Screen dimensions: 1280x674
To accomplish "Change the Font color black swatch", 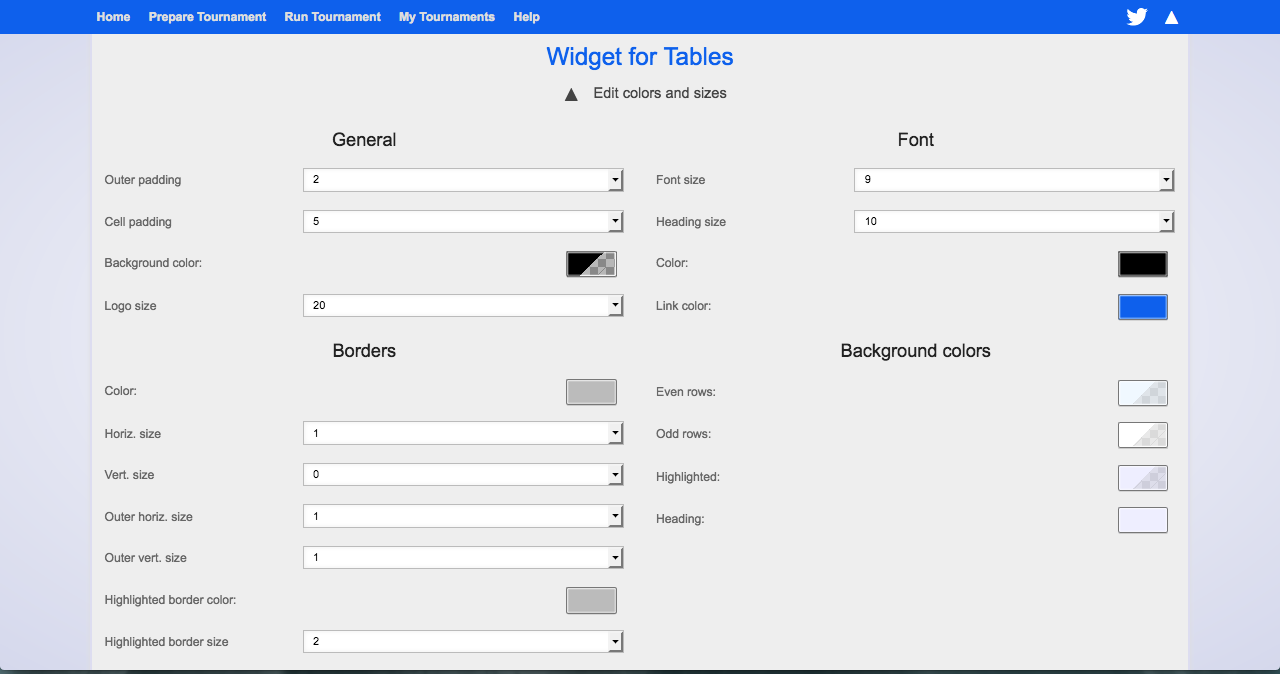I will (x=1142, y=264).
